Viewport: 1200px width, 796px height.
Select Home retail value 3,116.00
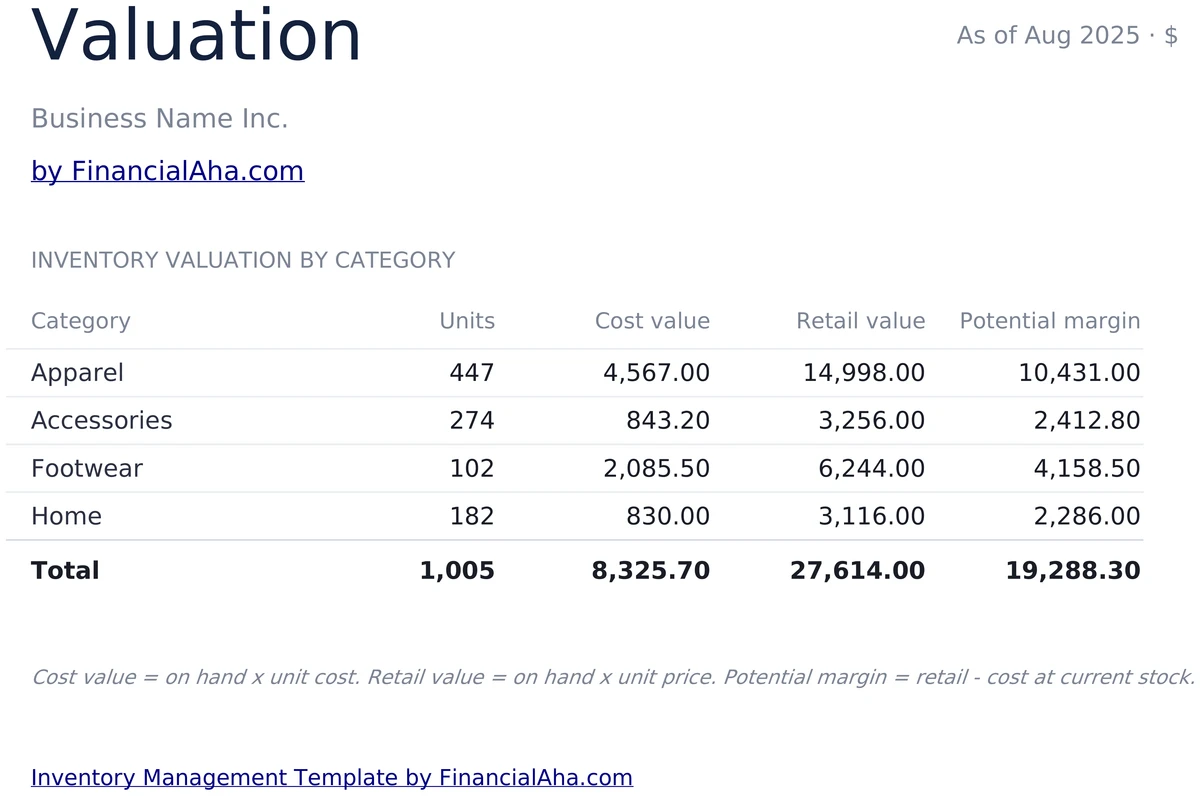point(872,517)
